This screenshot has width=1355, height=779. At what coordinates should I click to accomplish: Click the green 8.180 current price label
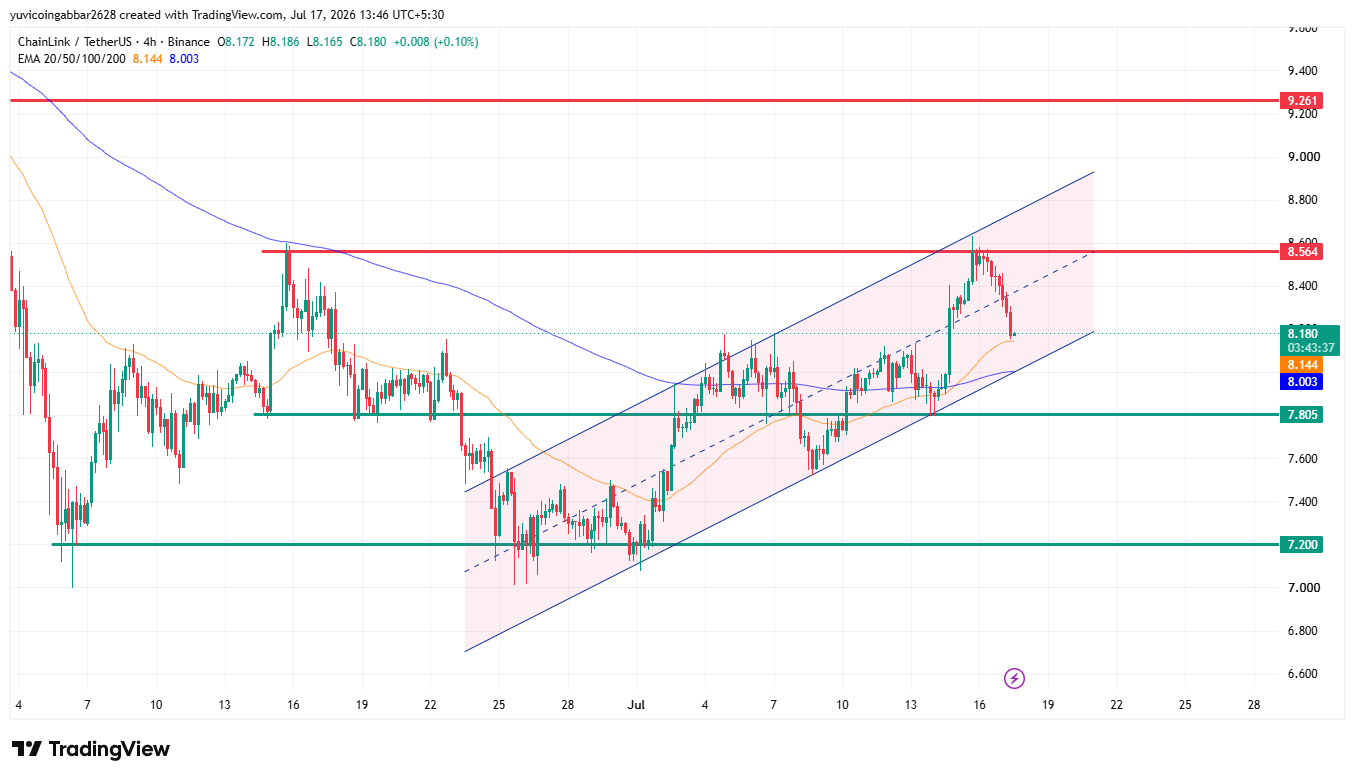[x=1301, y=333]
